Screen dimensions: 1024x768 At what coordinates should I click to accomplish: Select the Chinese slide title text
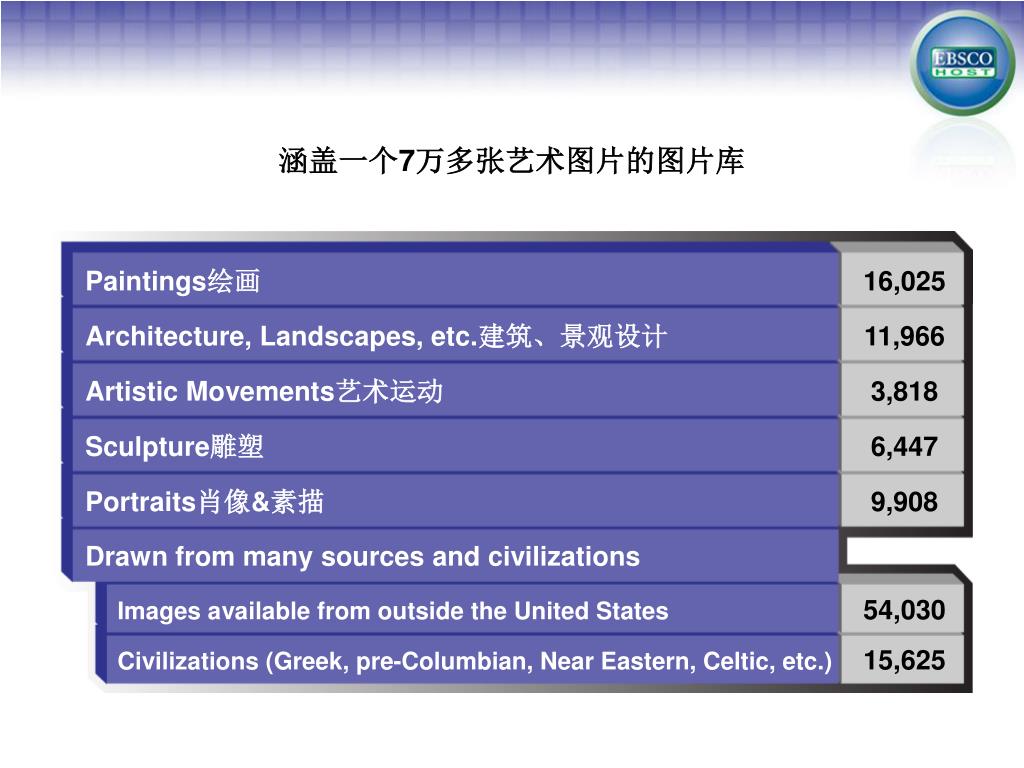point(511,161)
